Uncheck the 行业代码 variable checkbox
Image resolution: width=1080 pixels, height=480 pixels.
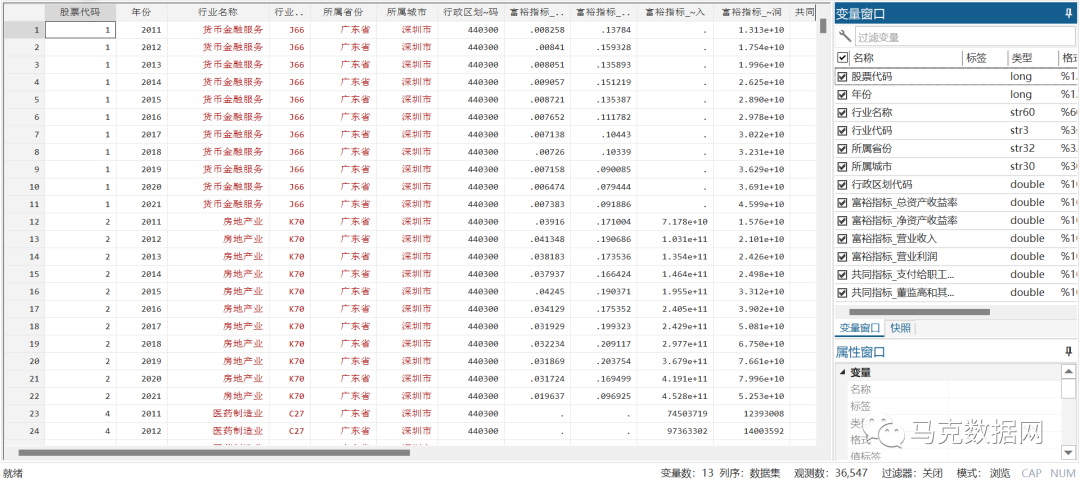tap(842, 130)
